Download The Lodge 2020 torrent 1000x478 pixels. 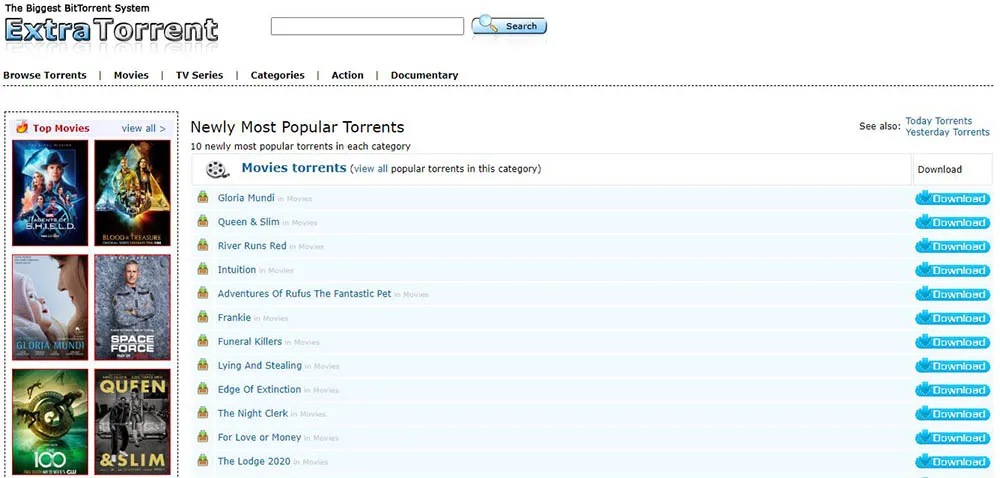[952, 461]
